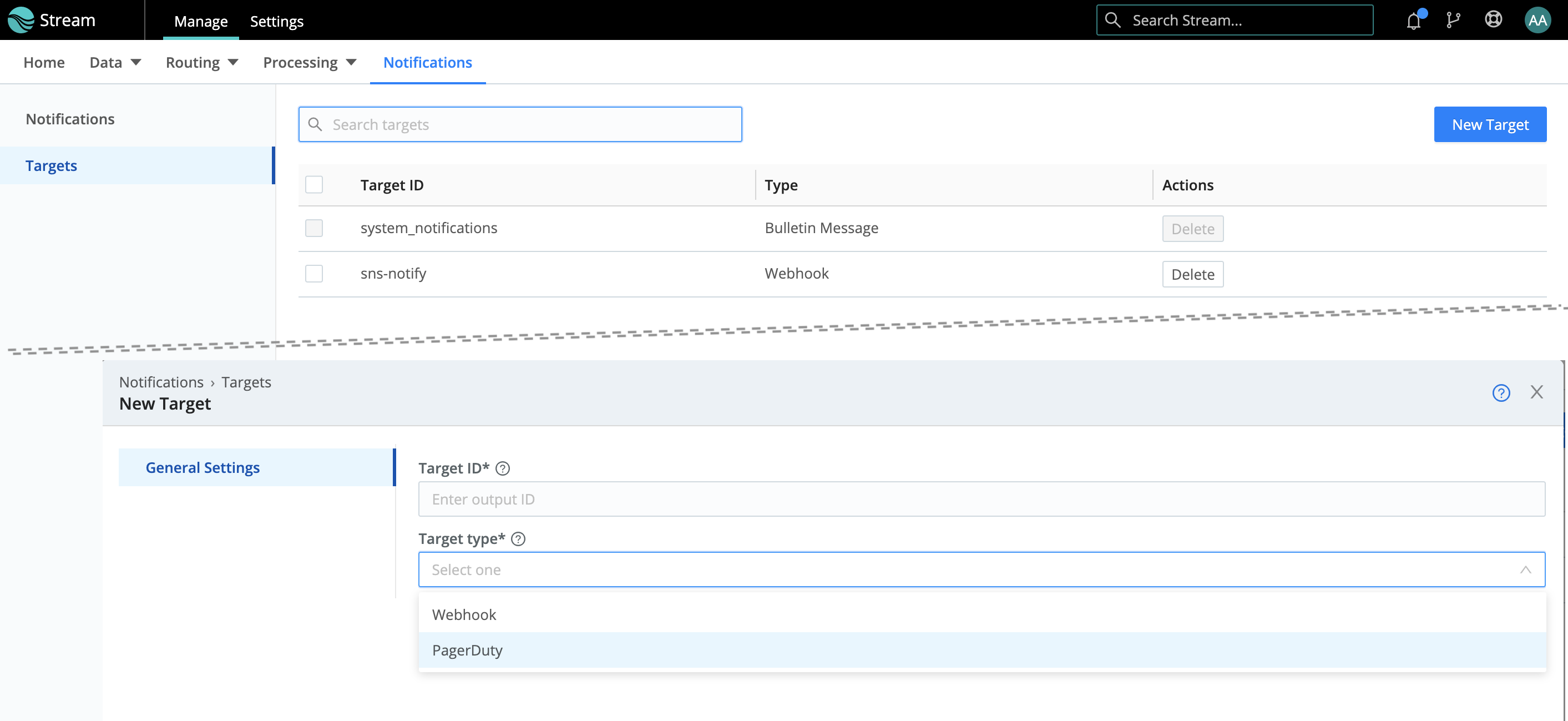
Task: Open the system_notifications target row
Action: click(x=428, y=228)
